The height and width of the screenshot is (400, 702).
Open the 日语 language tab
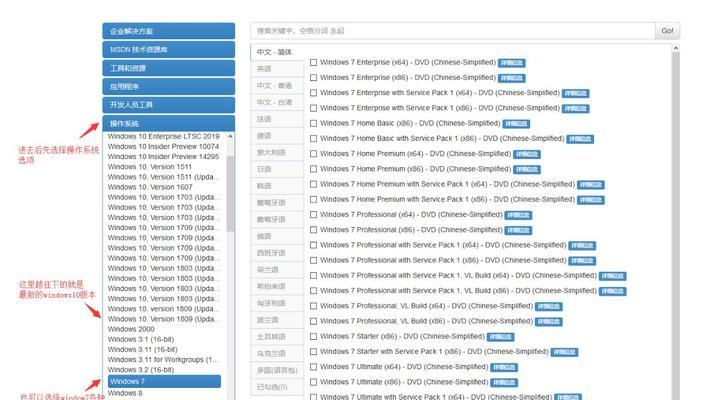(x=277, y=169)
